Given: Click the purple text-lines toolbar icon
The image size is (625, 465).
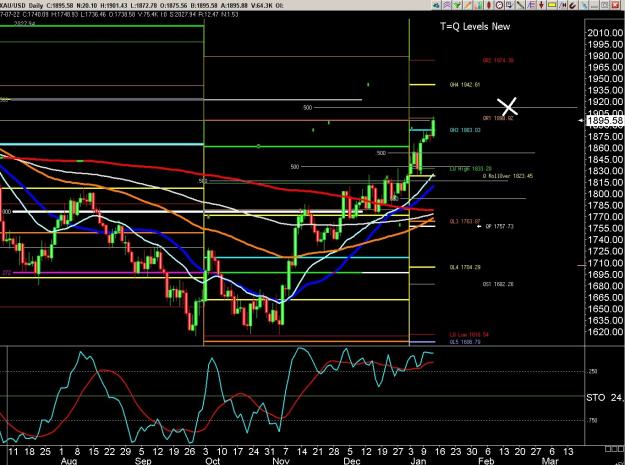Looking at the screenshot, I should point(531,5).
